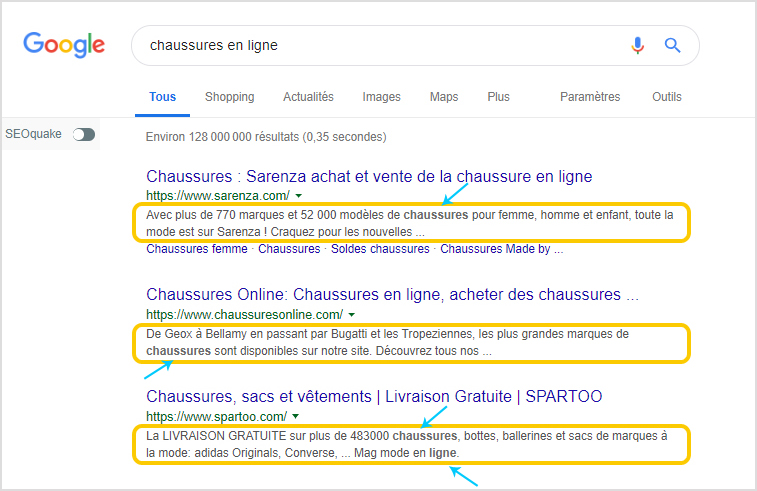Click the snippet starting 'De Geox à Bellamy'

coord(387,342)
